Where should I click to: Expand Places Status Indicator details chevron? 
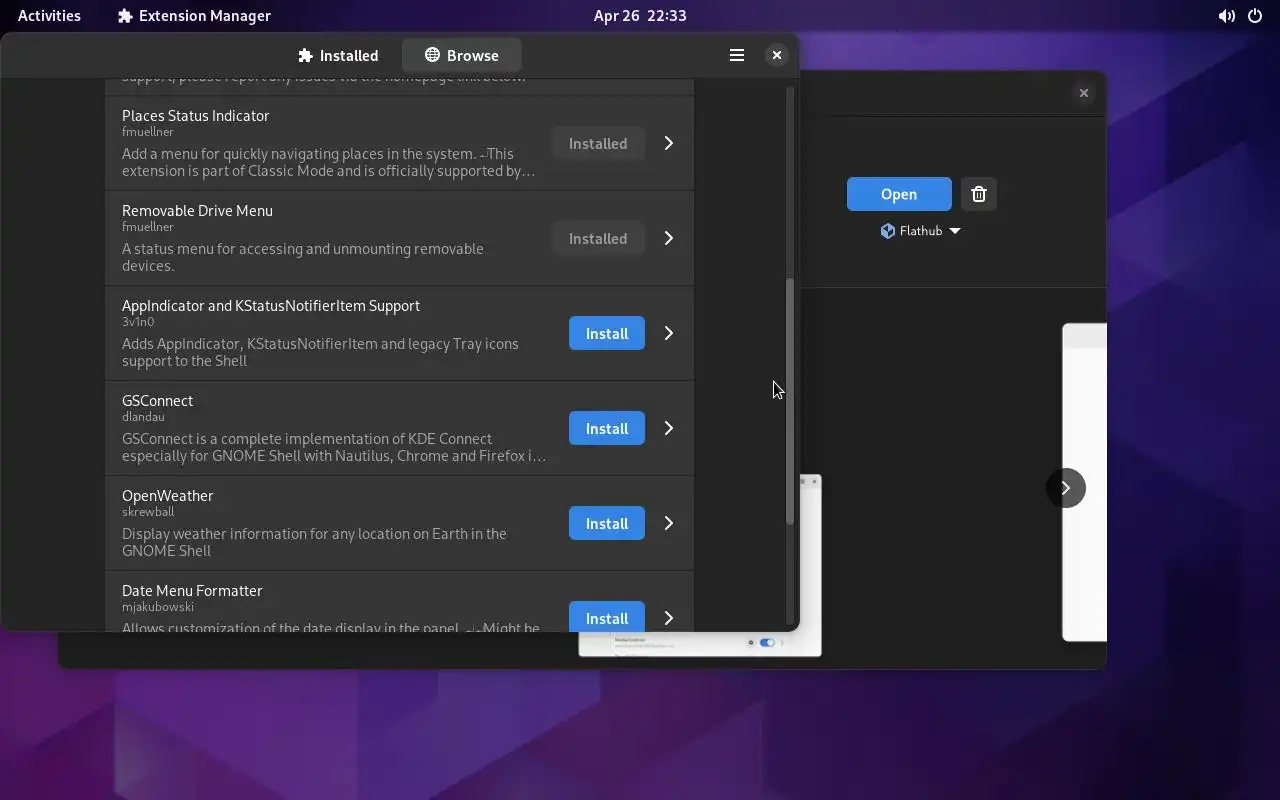(x=669, y=144)
